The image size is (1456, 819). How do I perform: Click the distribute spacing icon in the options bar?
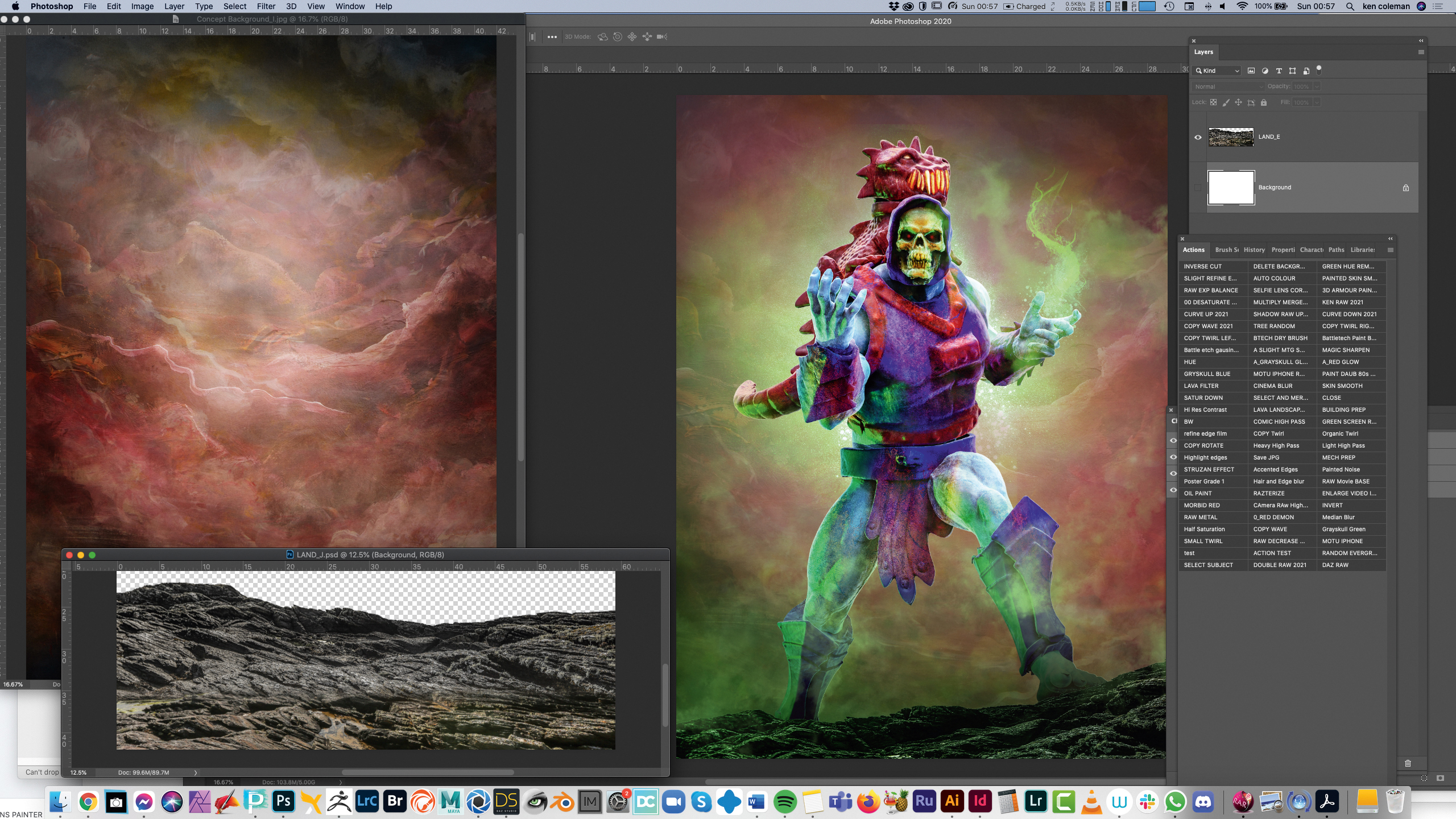[x=532, y=37]
